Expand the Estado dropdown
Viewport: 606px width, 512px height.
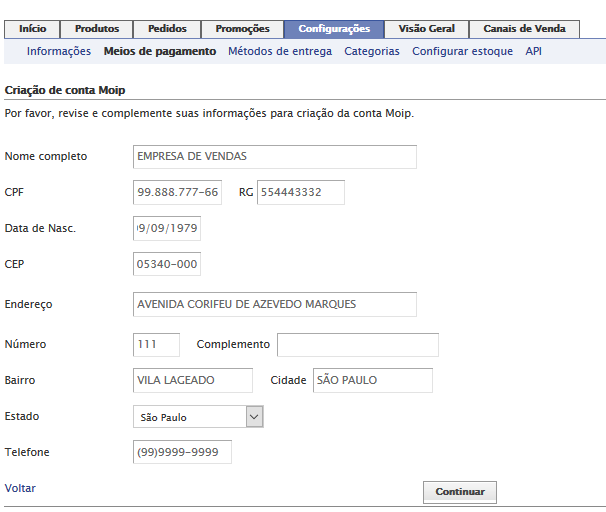(198, 417)
